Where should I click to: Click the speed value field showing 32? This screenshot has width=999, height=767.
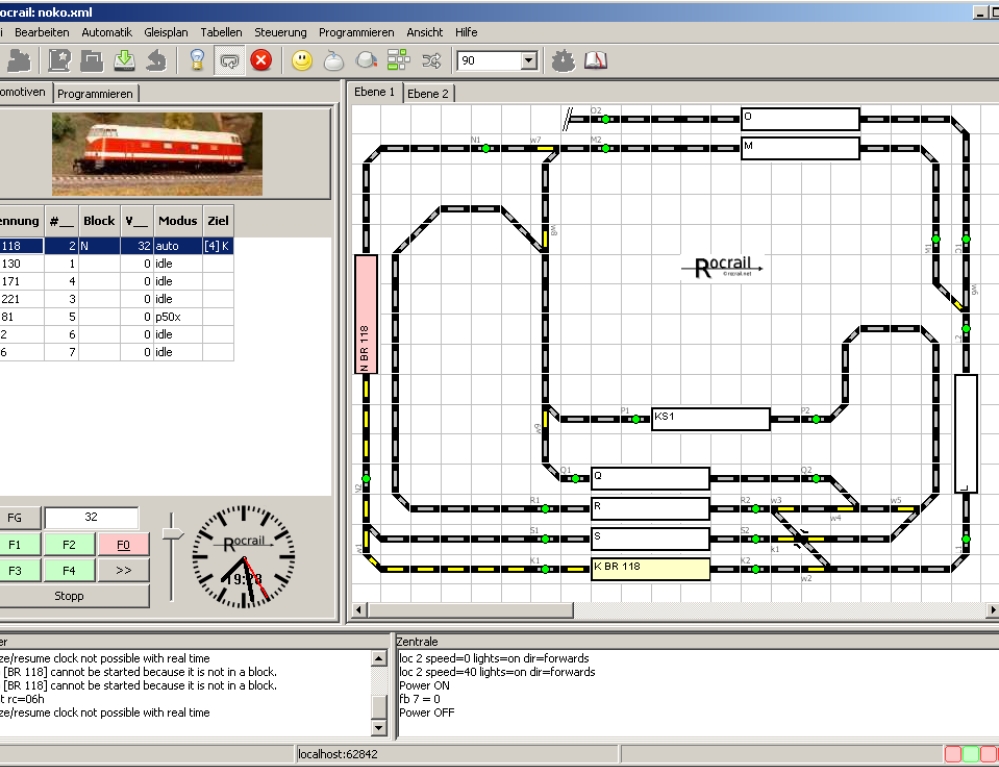(x=91, y=517)
